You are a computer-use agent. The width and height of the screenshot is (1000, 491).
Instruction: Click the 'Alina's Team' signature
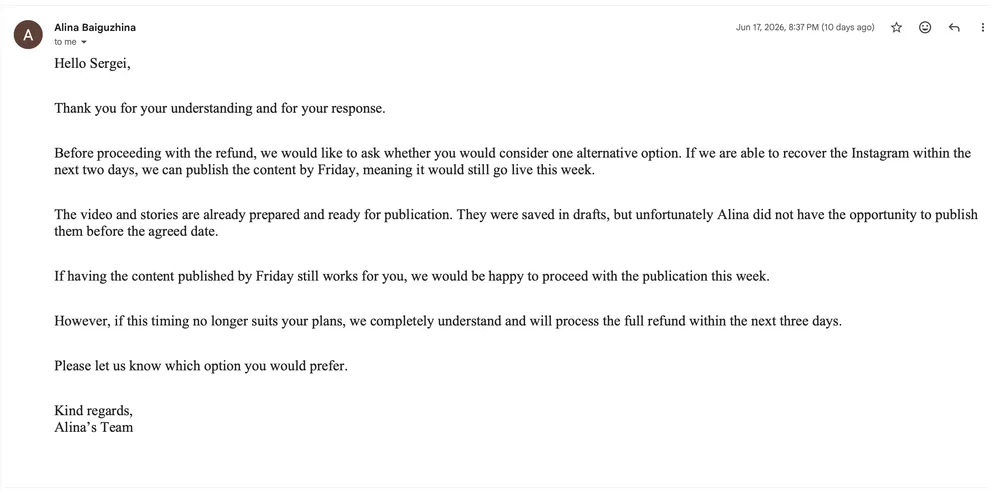click(x=94, y=427)
